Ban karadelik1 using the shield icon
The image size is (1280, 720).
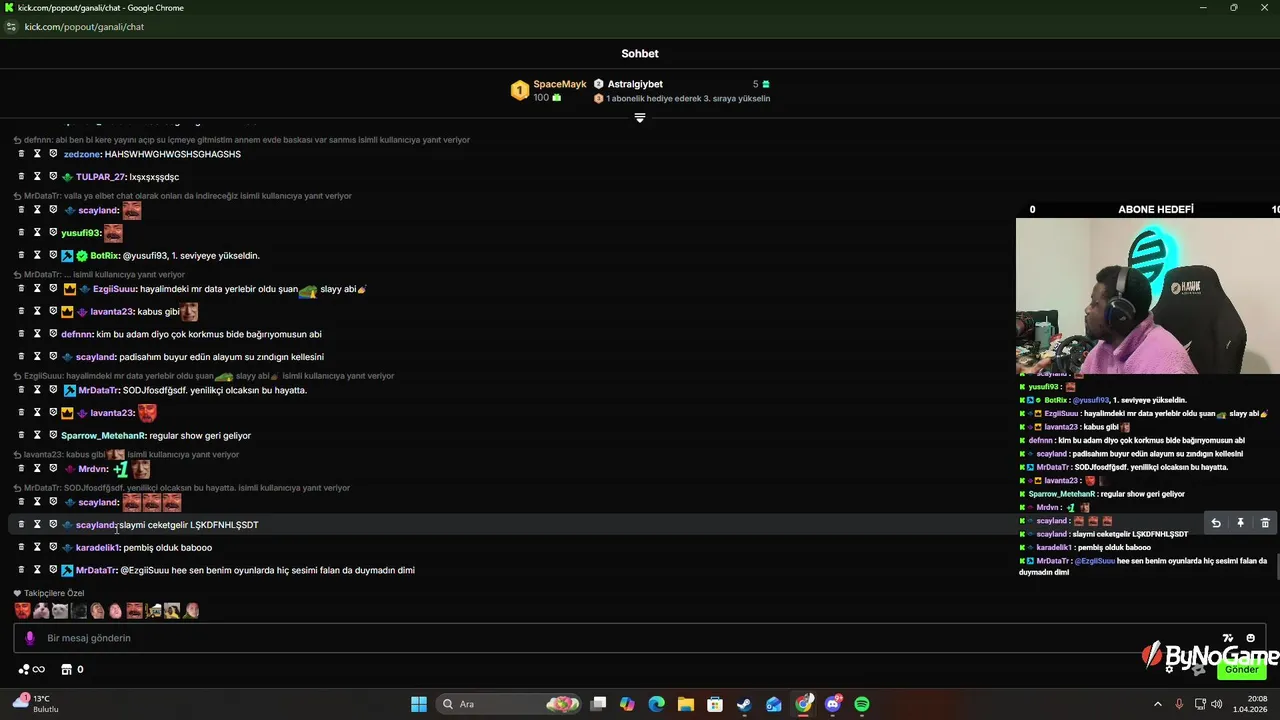click(53, 547)
